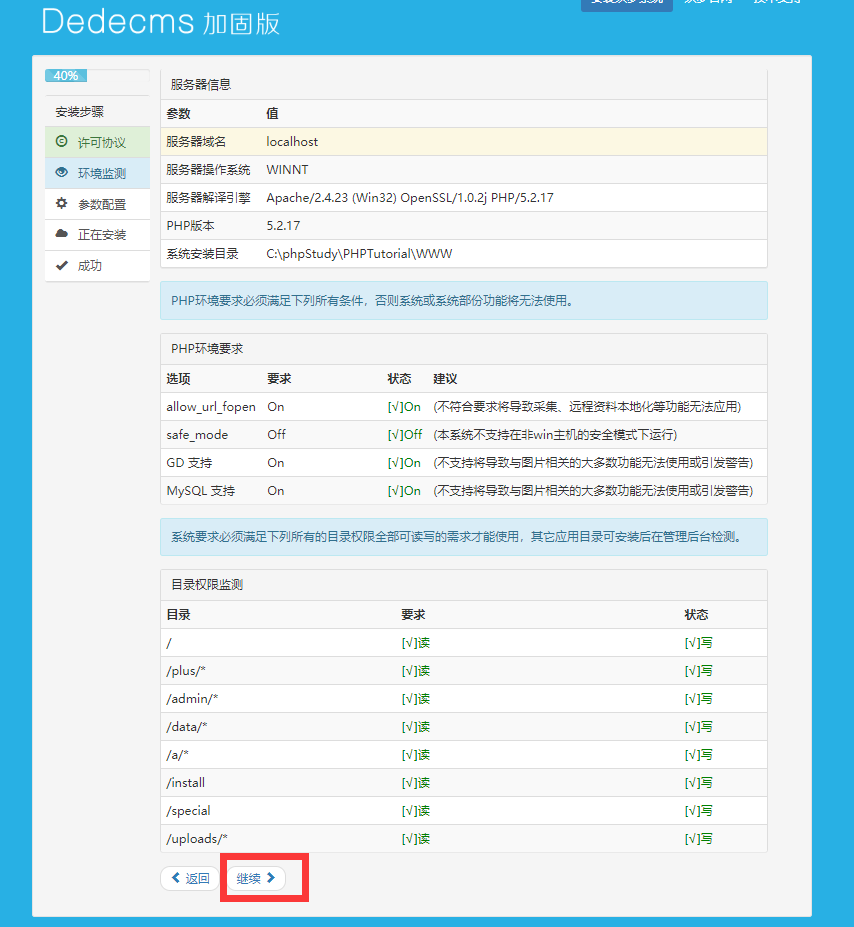
Task: Click the [√]Off status for safe_mode
Action: coord(405,435)
